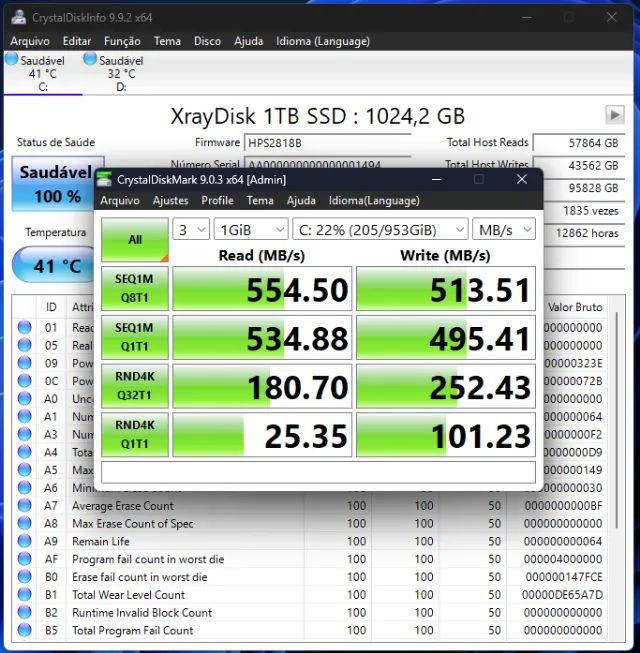This screenshot has height=653, width=640.
Task: Run all benchmarks with All button
Action: (135, 240)
